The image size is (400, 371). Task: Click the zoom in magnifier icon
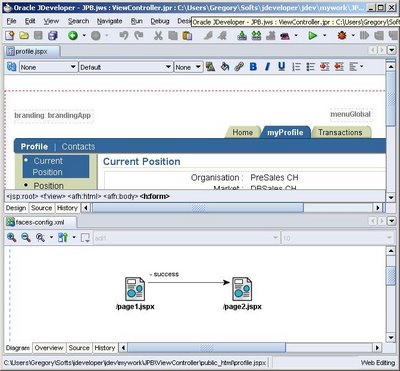[12, 237]
